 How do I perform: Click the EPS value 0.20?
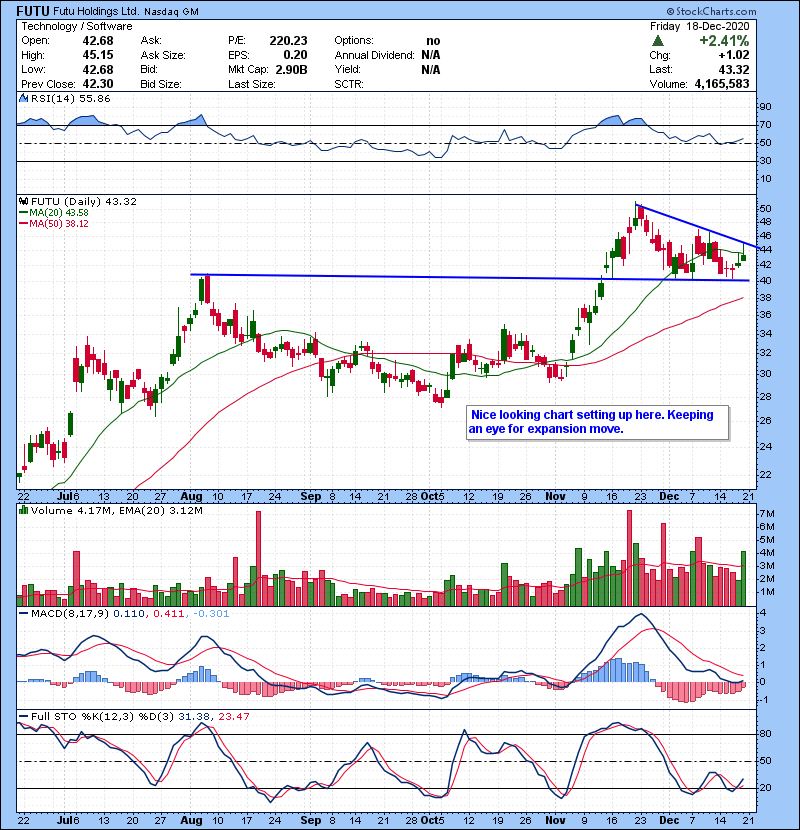(x=295, y=55)
